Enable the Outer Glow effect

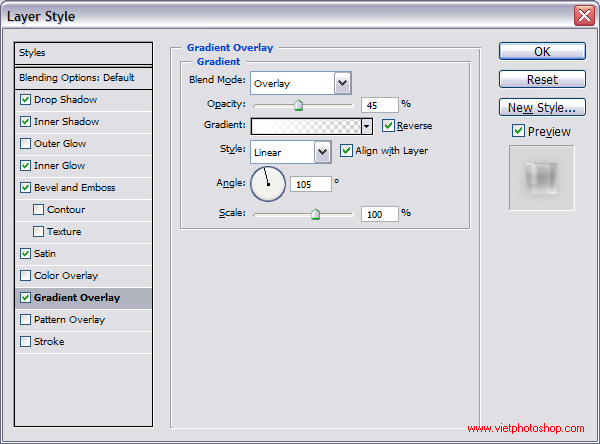coord(25,144)
